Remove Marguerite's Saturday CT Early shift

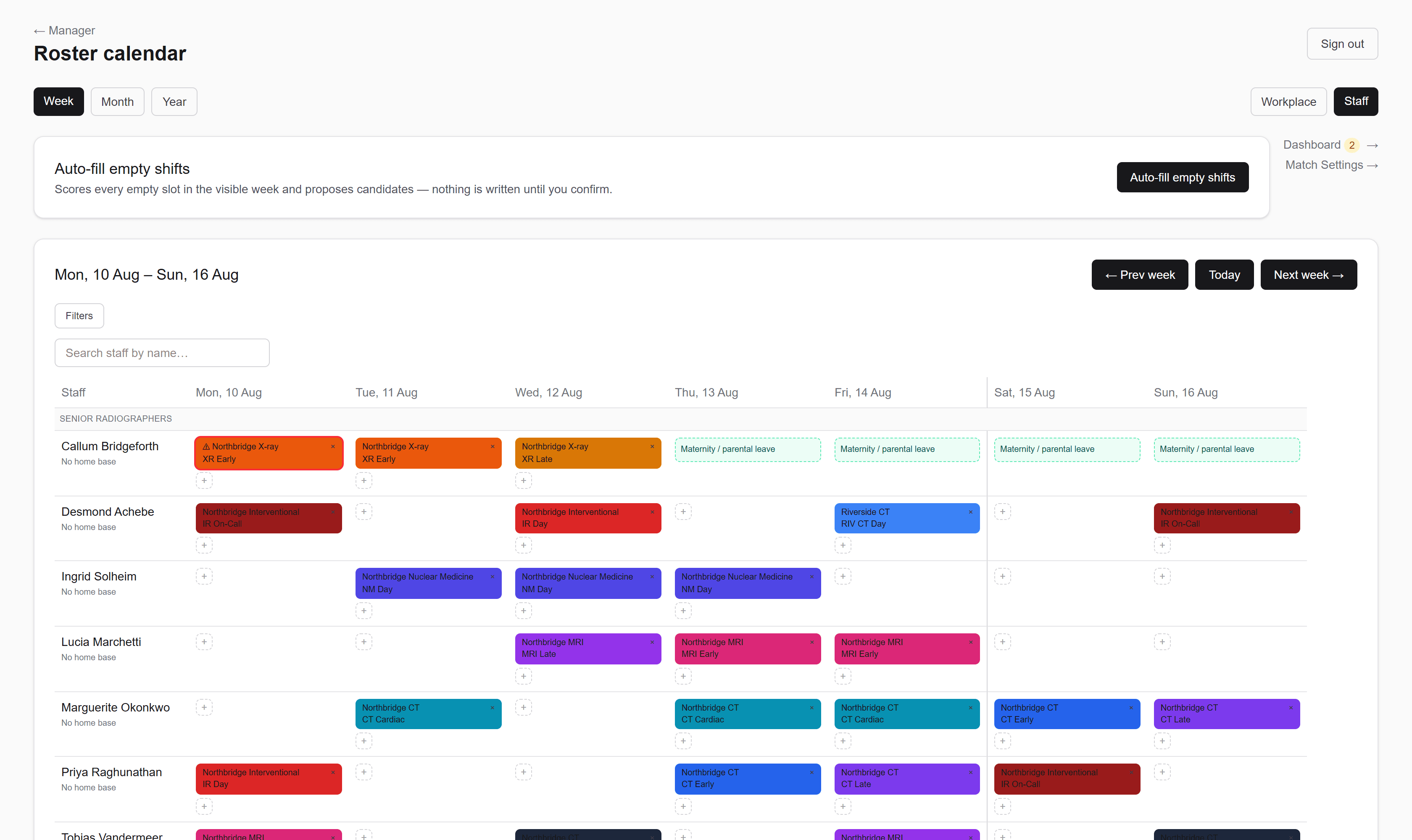pos(1132,708)
